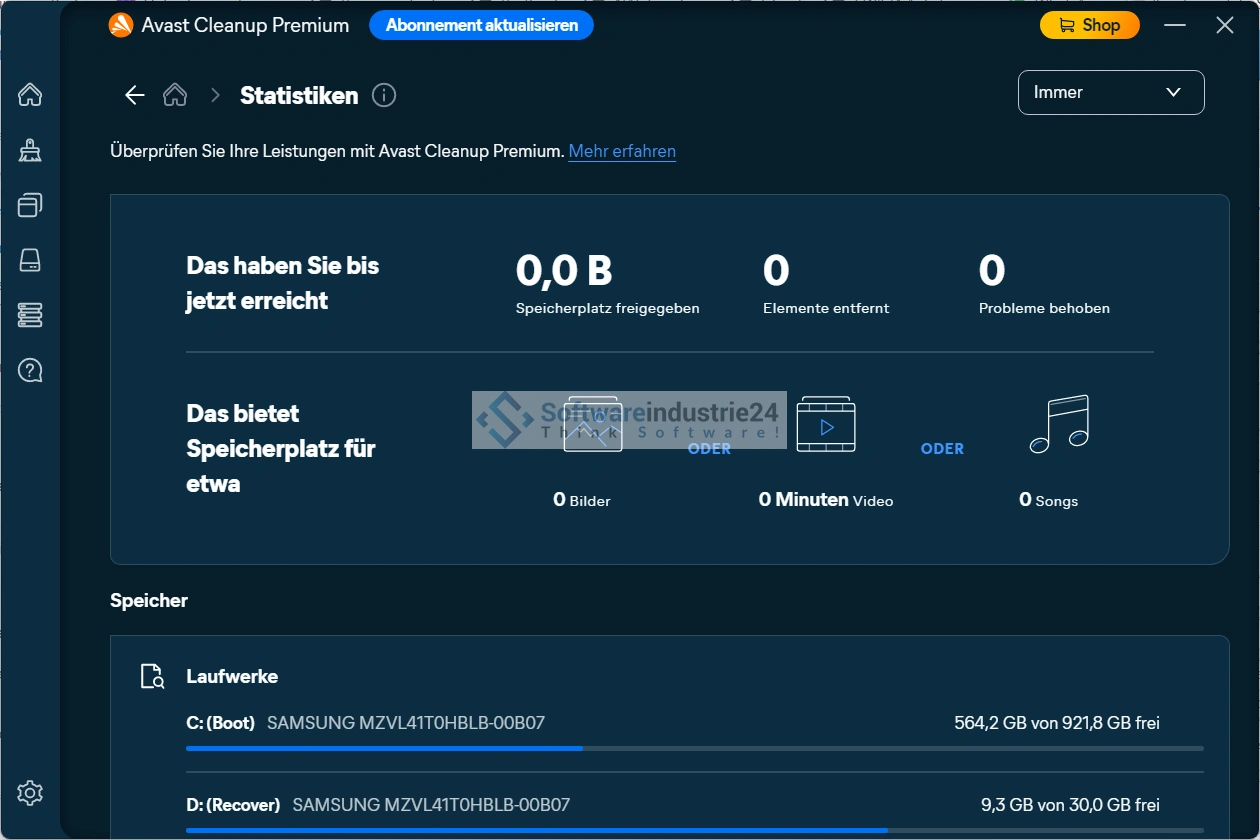Open the help chat bubble icon
This screenshot has height=840, width=1260.
click(30, 371)
